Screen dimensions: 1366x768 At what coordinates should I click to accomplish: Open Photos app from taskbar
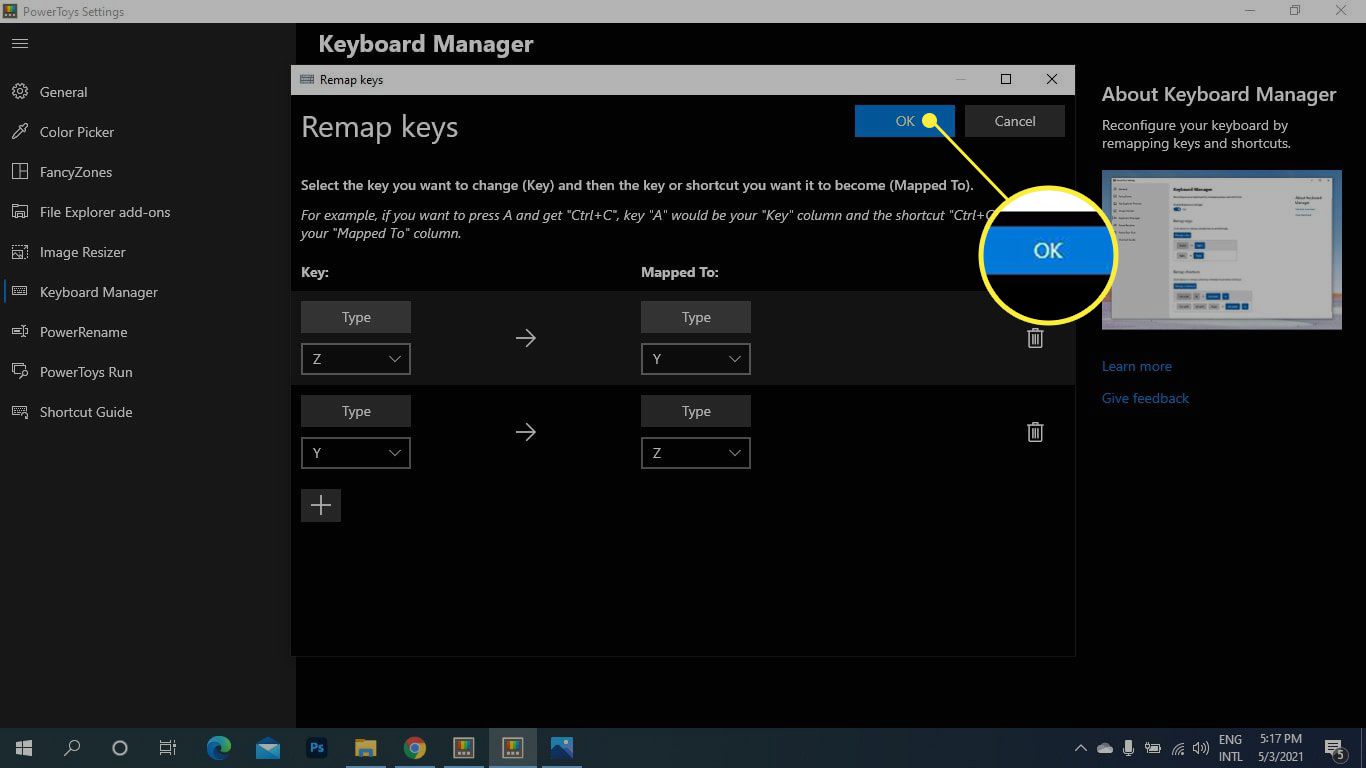(561, 748)
